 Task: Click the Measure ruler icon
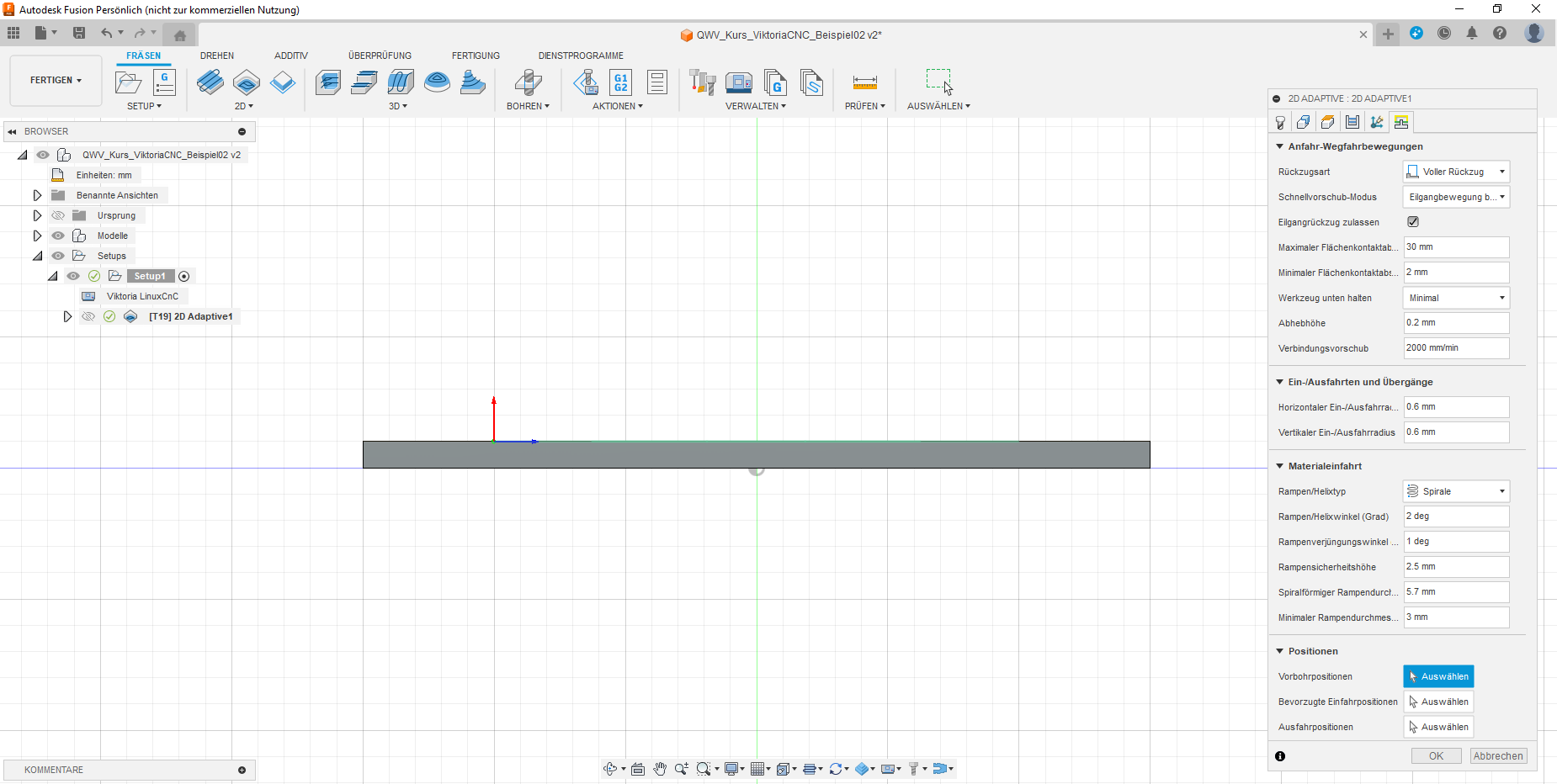[x=864, y=82]
